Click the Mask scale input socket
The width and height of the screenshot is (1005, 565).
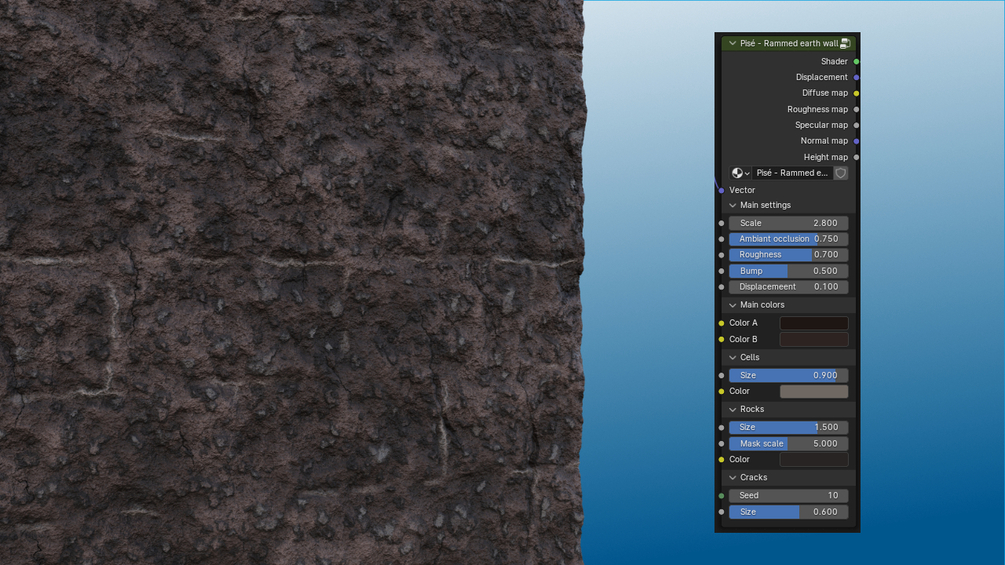[721, 443]
